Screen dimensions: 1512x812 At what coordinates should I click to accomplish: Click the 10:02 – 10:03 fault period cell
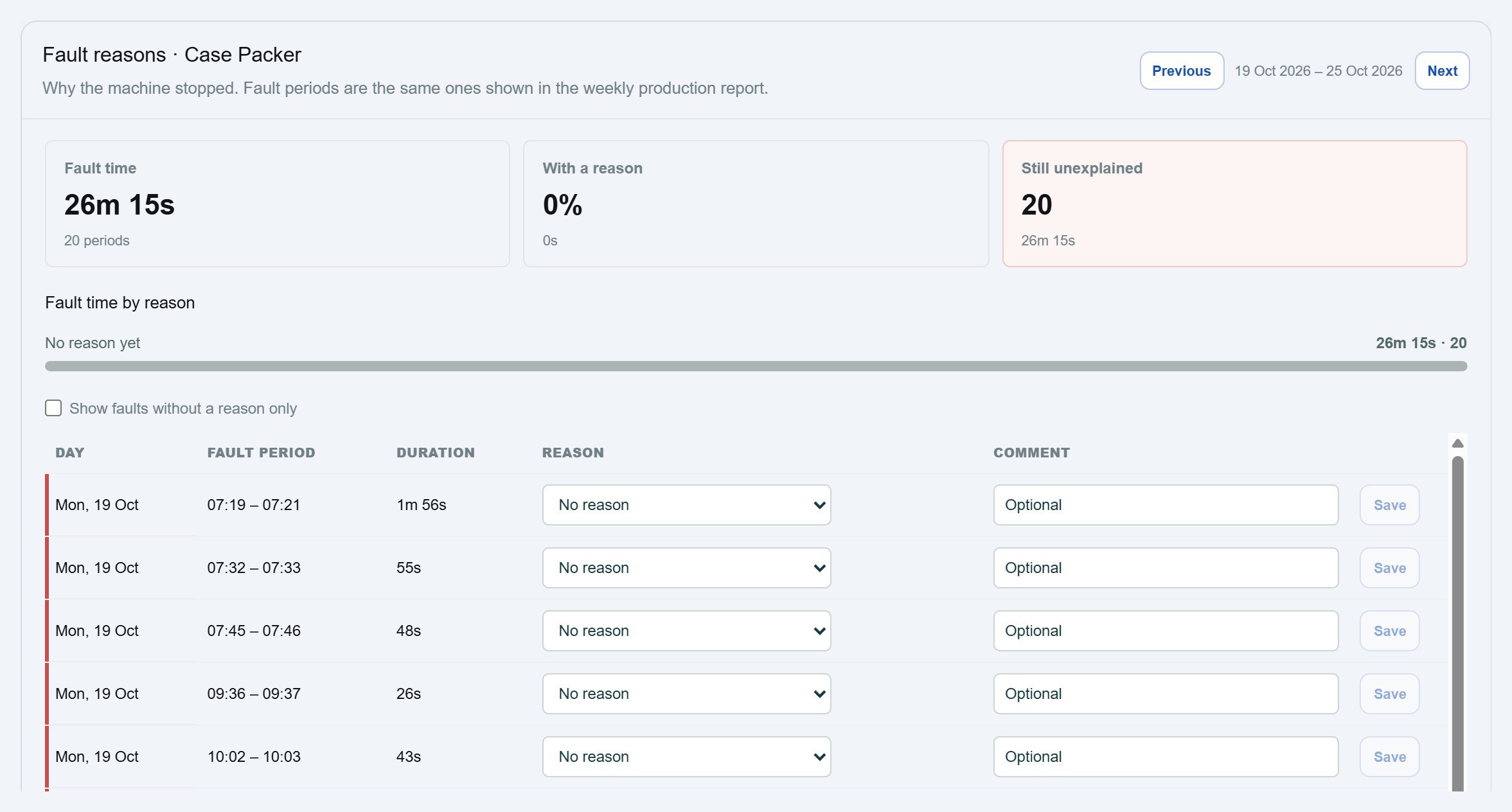254,757
